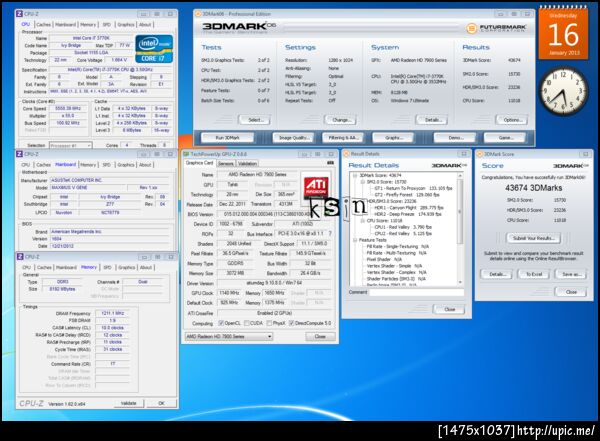This screenshot has height=441, width=600.
Task: Toggle the OpenCL checkbox
Action: click(x=221, y=323)
